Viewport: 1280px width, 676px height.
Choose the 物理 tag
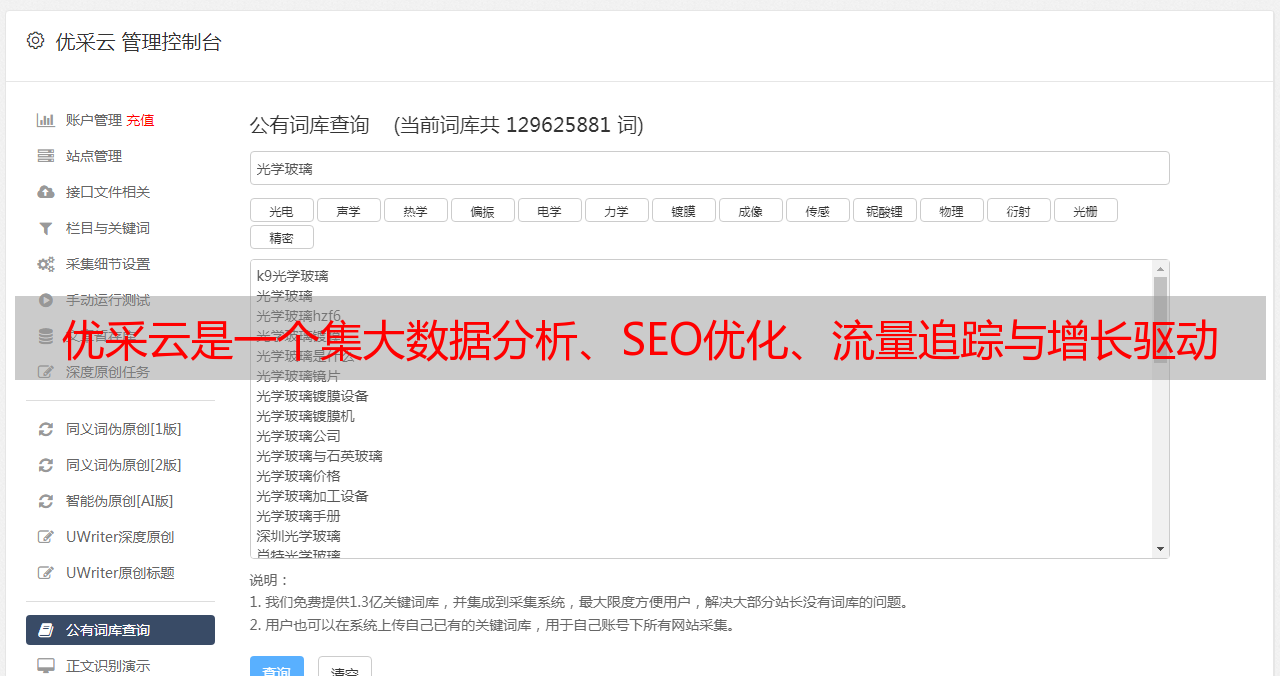[x=952, y=210]
